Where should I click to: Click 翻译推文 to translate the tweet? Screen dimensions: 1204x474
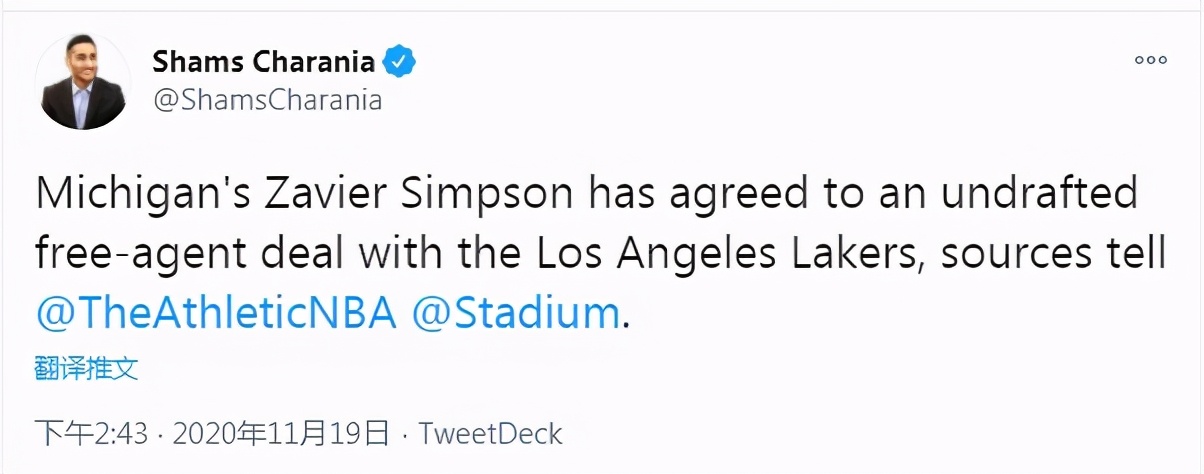(x=86, y=369)
